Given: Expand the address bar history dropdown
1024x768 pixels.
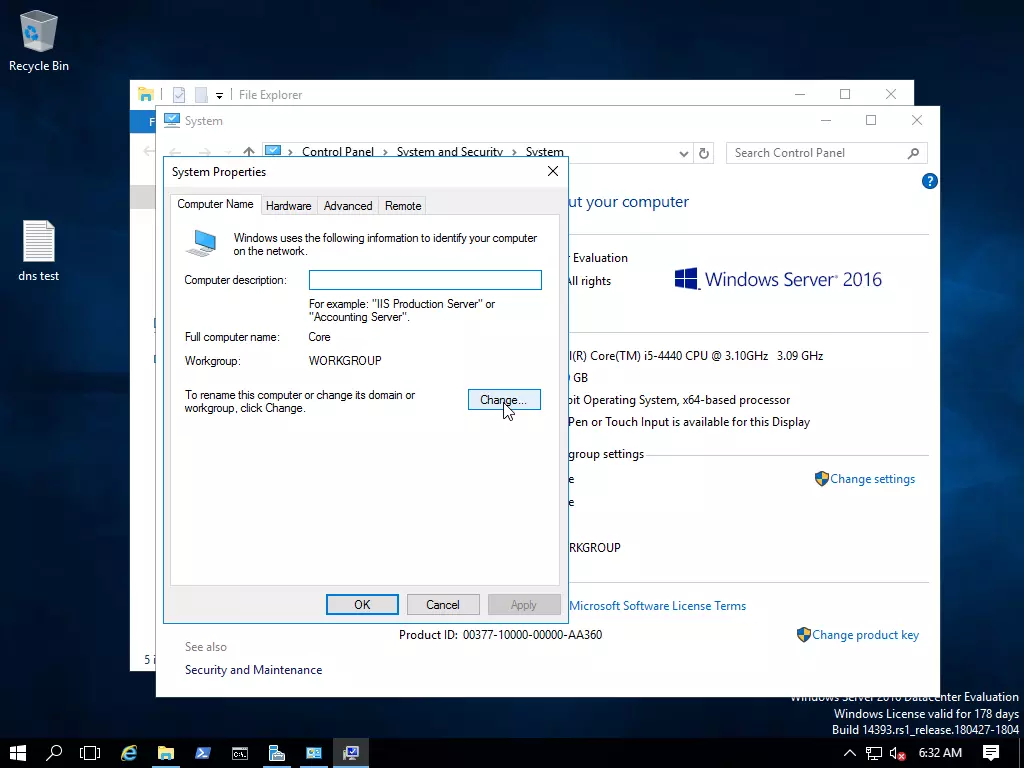Looking at the screenshot, I should tap(684, 153).
